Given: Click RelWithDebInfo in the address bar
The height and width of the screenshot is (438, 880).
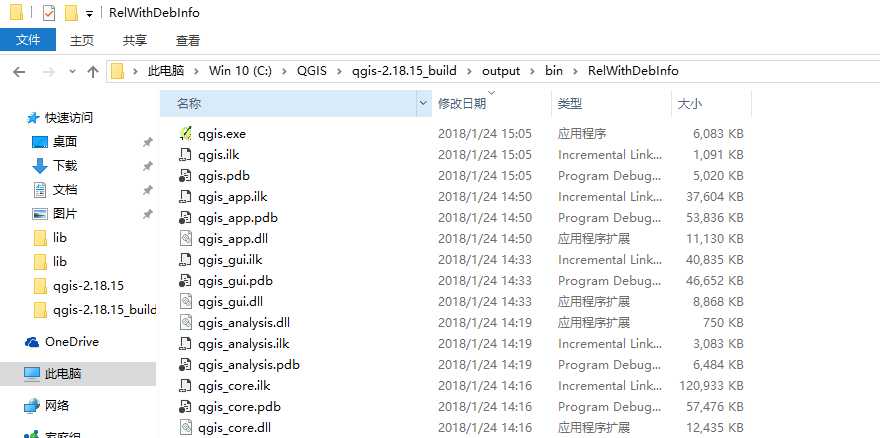Looking at the screenshot, I should (x=633, y=71).
